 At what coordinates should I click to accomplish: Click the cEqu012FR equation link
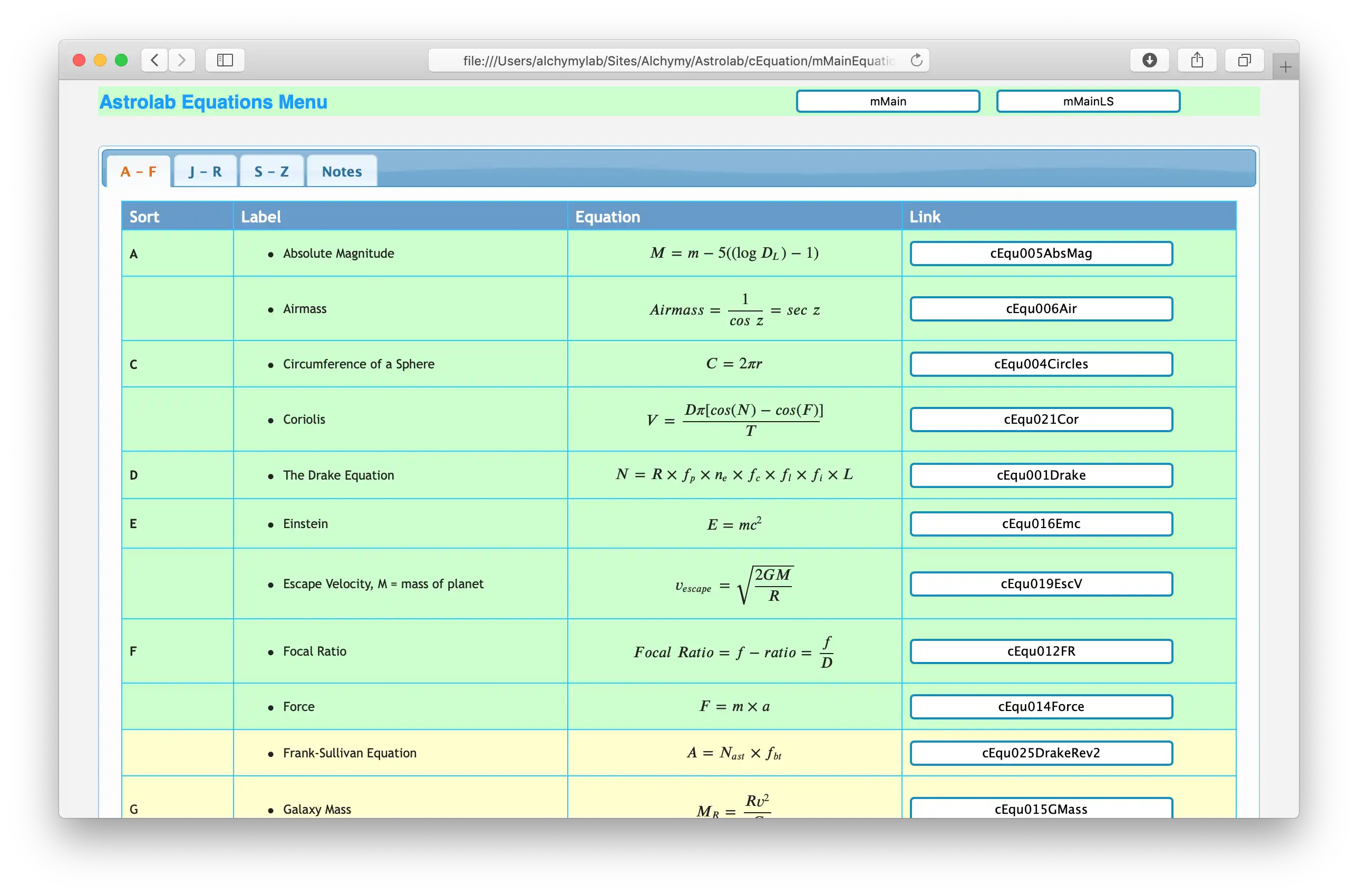1041,651
